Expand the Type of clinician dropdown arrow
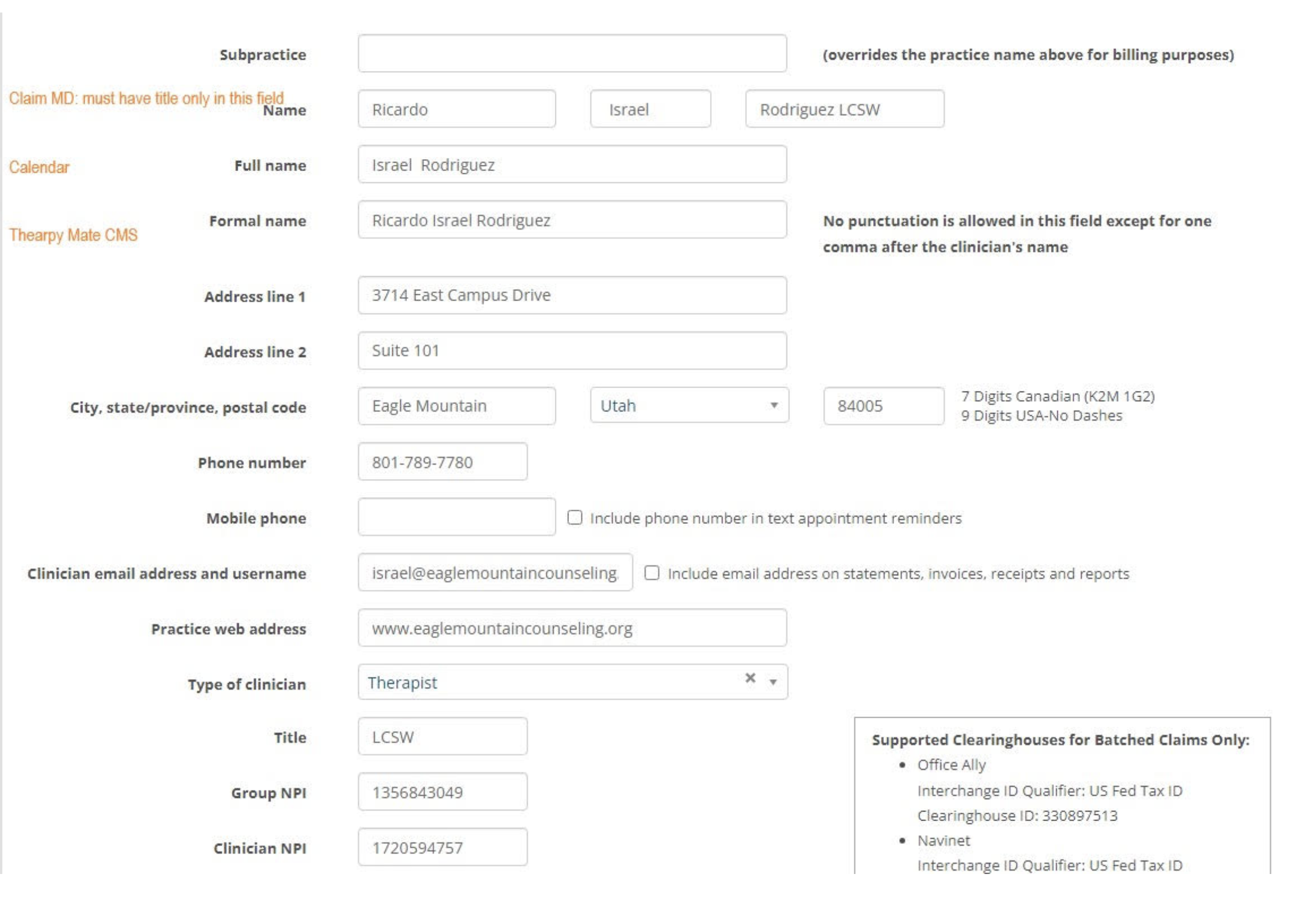Viewport: 1296px width, 924px height. point(773,681)
